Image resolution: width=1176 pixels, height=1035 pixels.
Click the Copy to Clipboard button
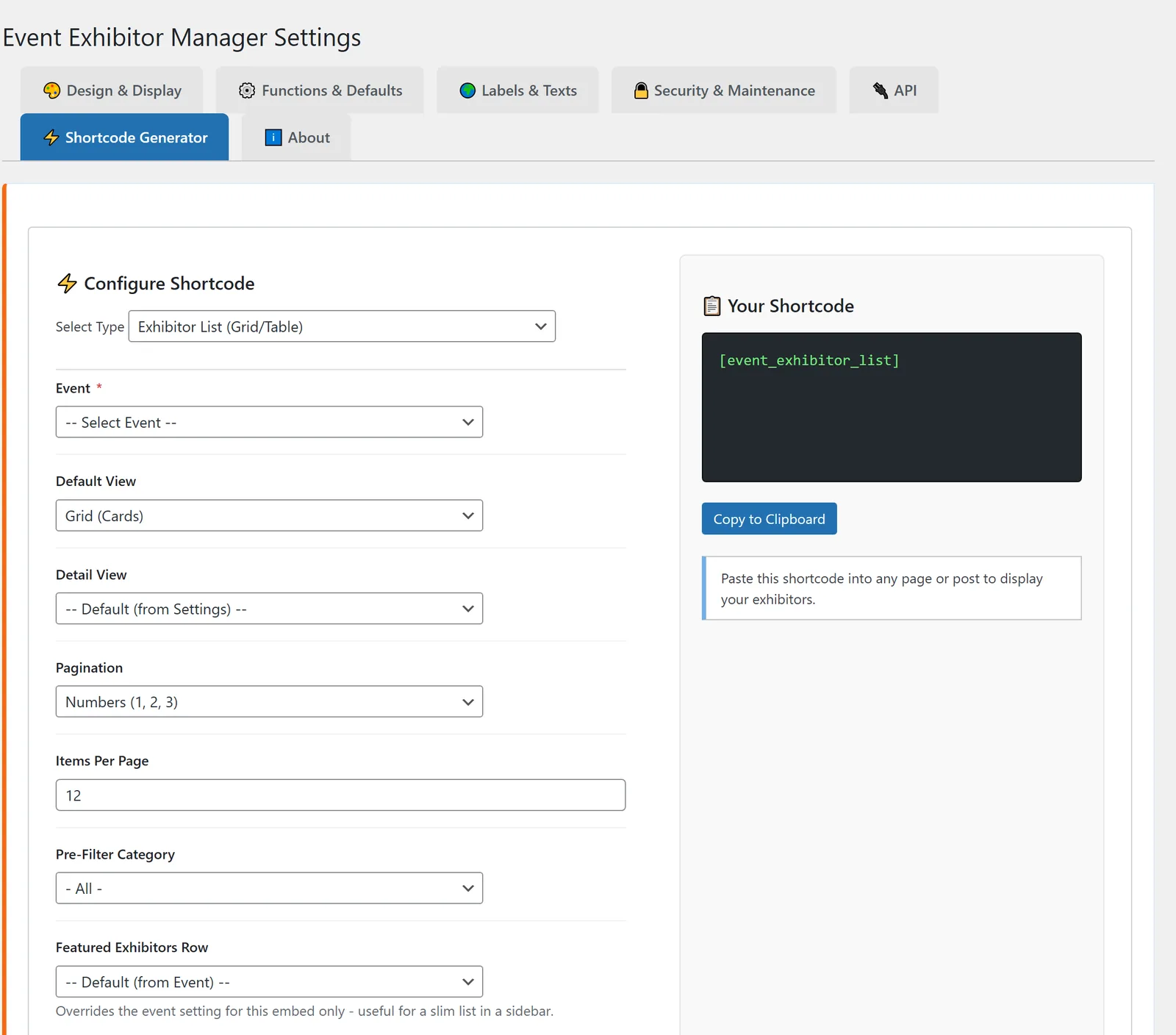770,519
